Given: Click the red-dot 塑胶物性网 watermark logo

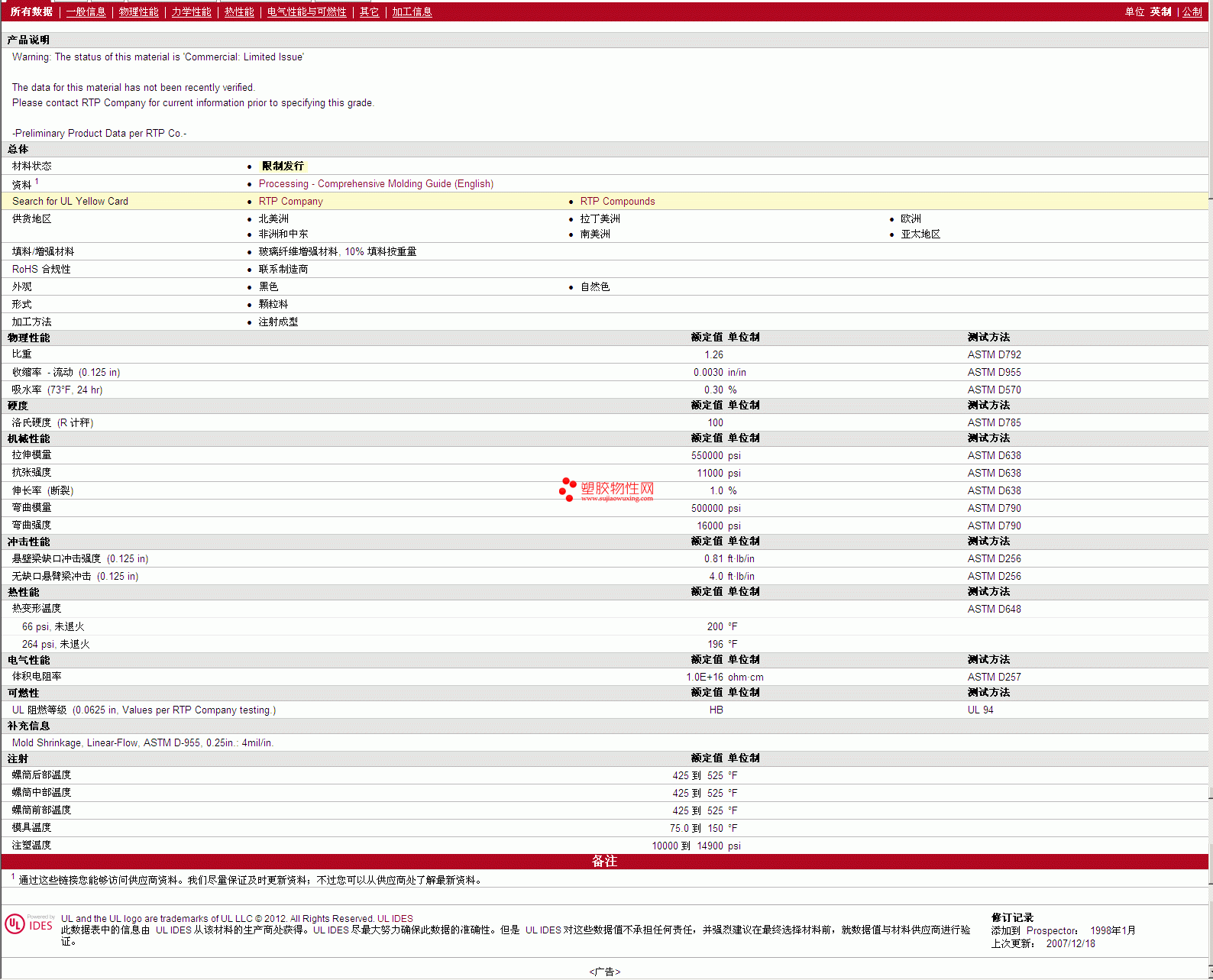Looking at the screenshot, I should [x=606, y=490].
